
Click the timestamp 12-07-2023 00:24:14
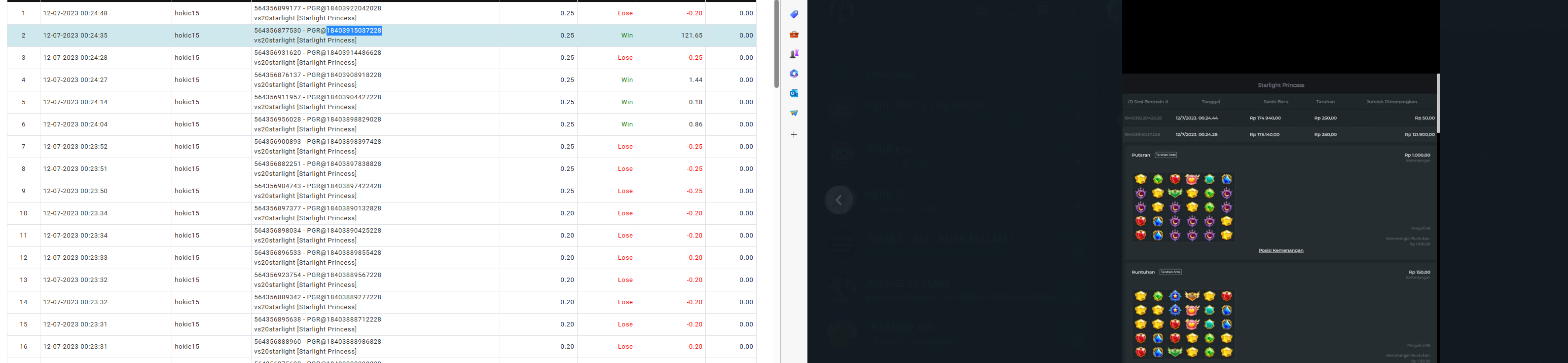point(75,102)
